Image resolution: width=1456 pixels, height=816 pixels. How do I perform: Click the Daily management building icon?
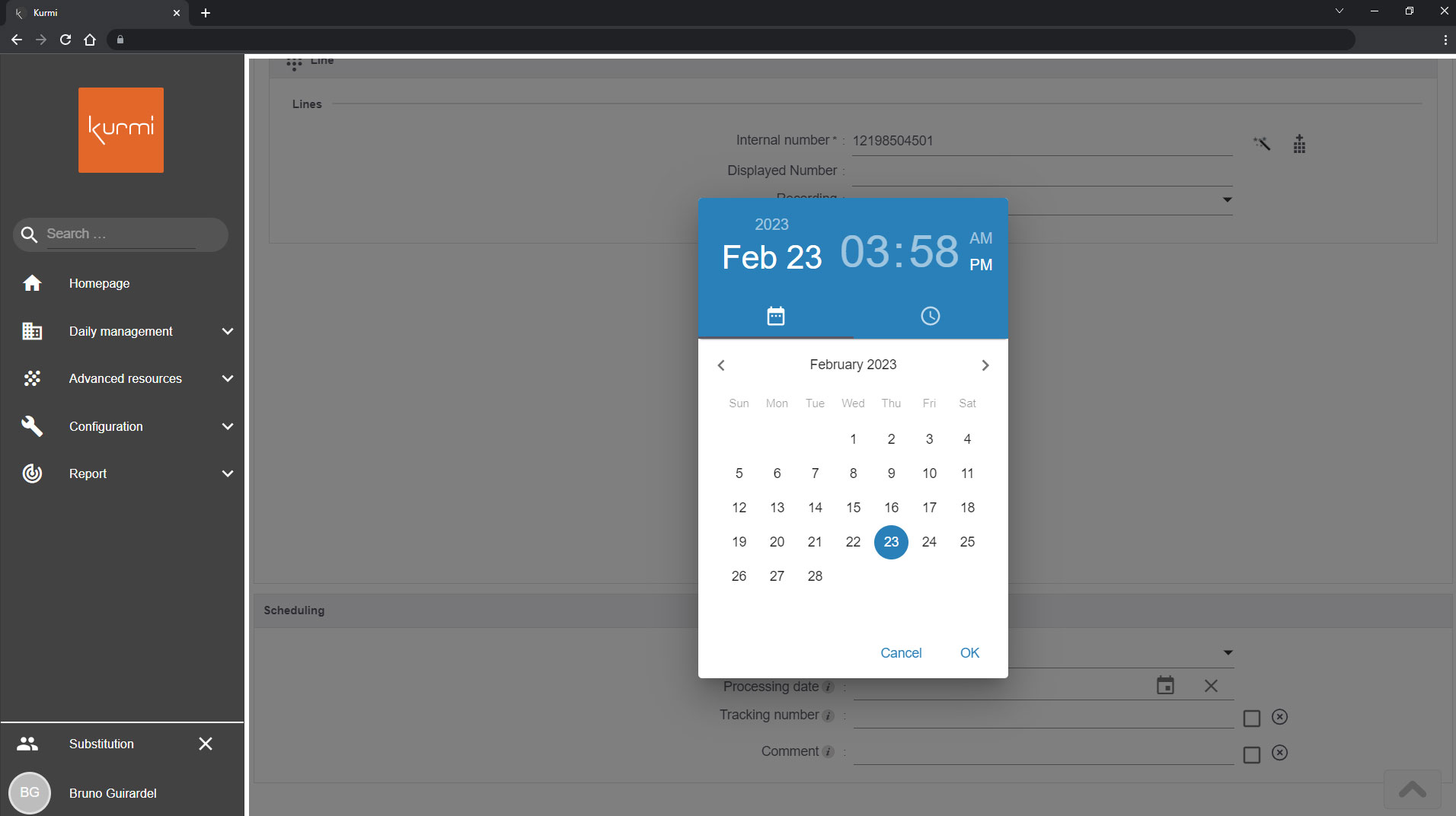click(32, 331)
